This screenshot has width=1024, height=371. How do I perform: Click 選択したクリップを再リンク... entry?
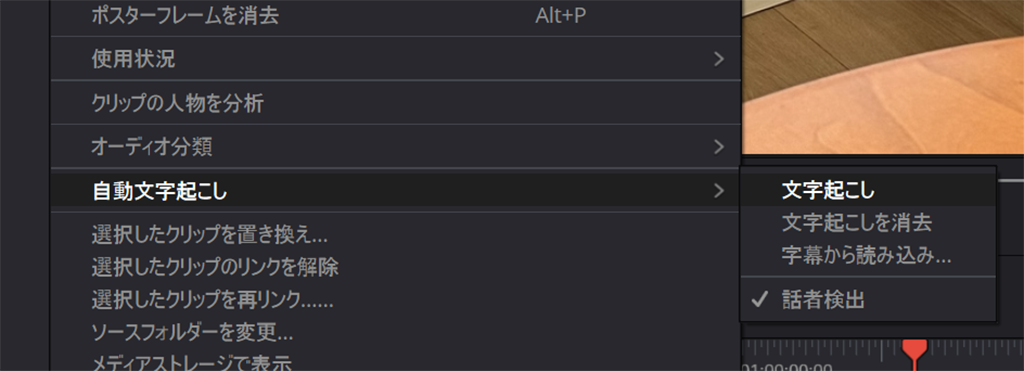coord(396,300)
